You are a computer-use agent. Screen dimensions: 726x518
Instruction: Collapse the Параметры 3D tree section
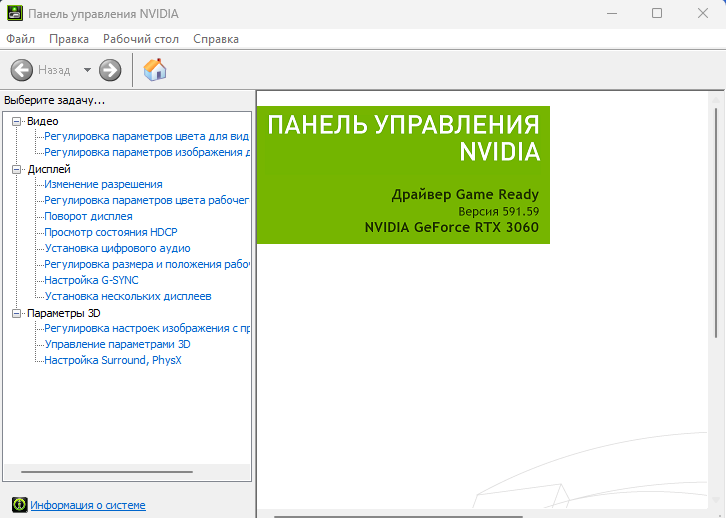pyautogui.click(x=16, y=313)
